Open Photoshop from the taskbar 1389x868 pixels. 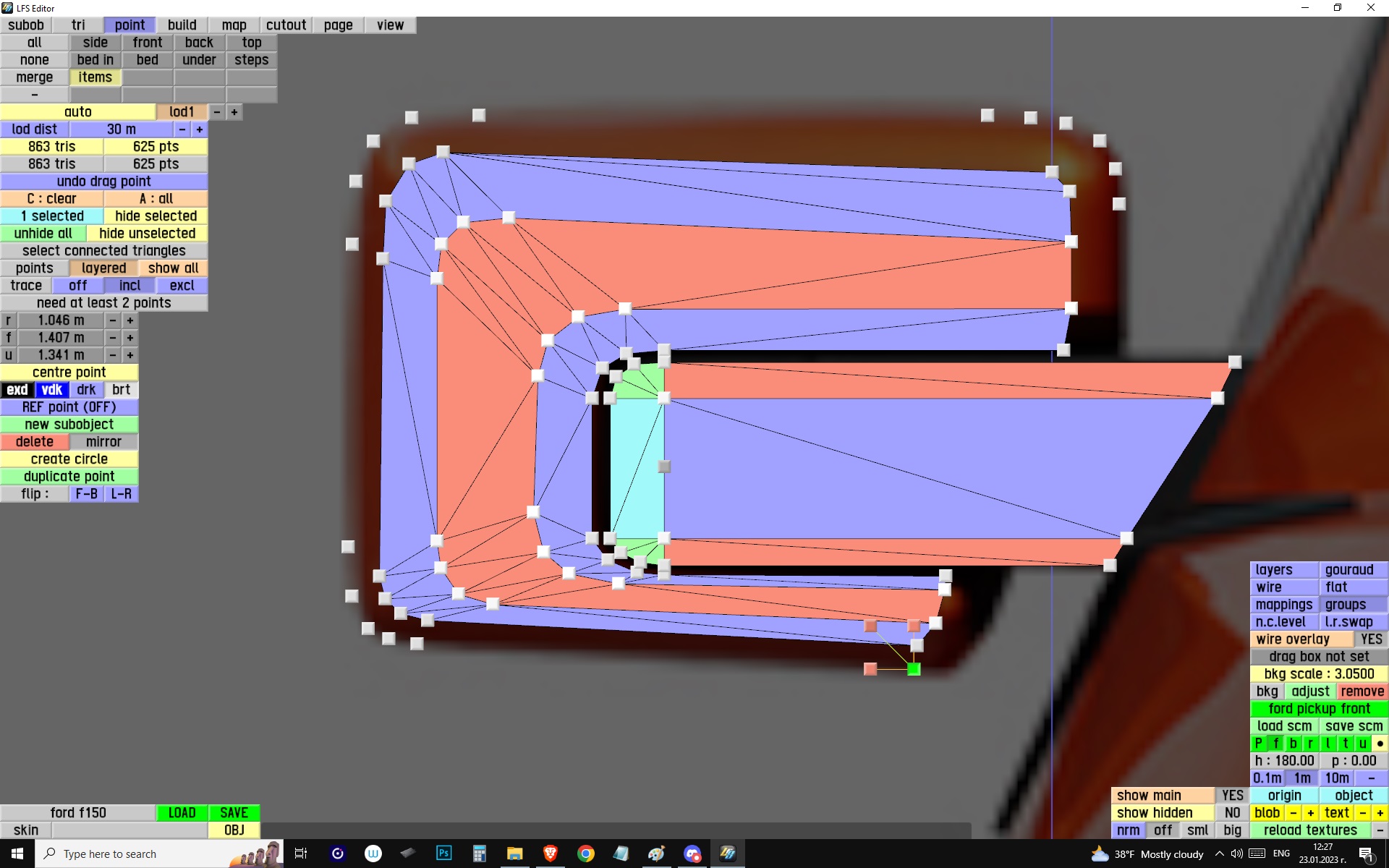point(443,854)
